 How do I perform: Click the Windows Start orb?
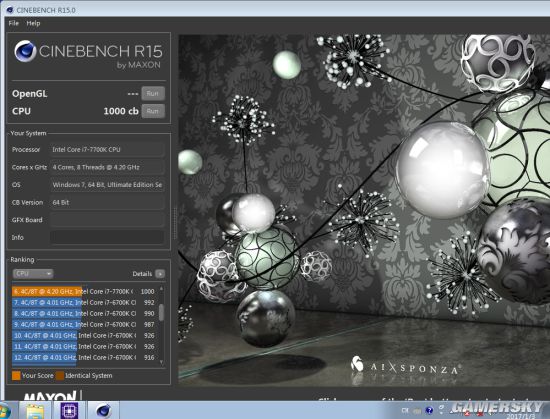pos(4,411)
